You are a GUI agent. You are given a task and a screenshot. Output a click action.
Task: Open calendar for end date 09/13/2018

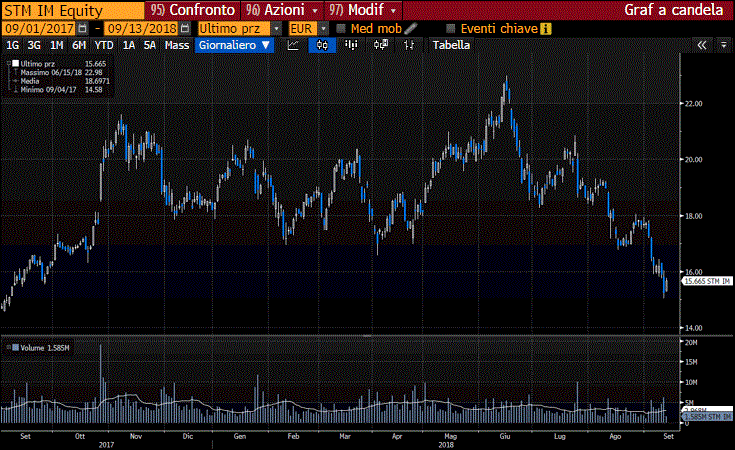pyautogui.click(x=185, y=29)
